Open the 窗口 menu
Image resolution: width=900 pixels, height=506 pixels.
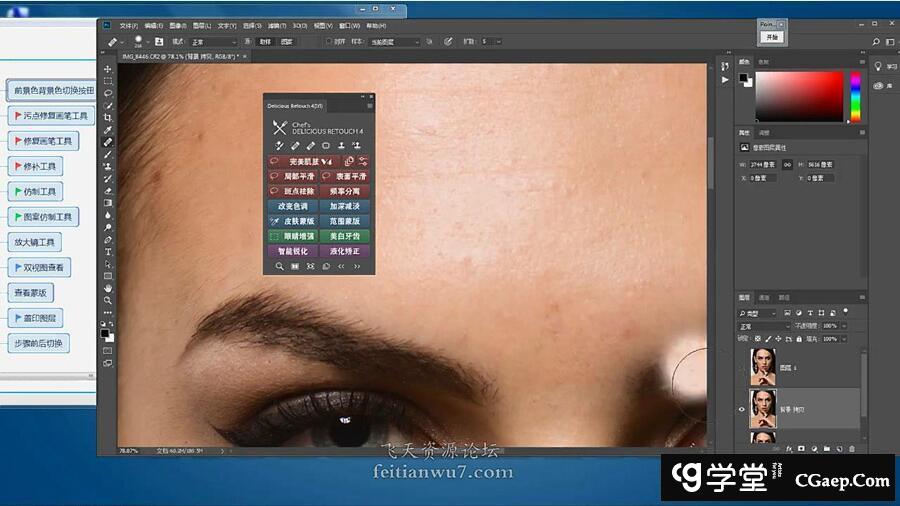(349, 25)
